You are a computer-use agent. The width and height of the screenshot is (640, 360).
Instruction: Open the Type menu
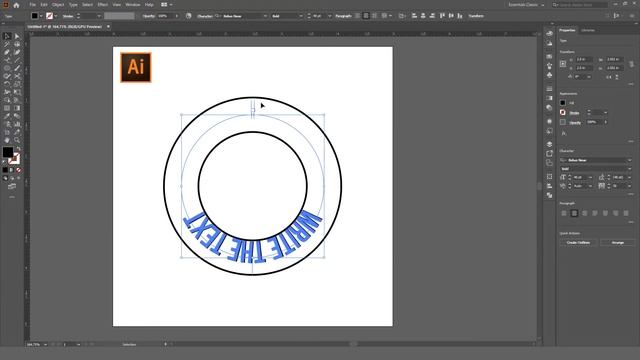73,5
